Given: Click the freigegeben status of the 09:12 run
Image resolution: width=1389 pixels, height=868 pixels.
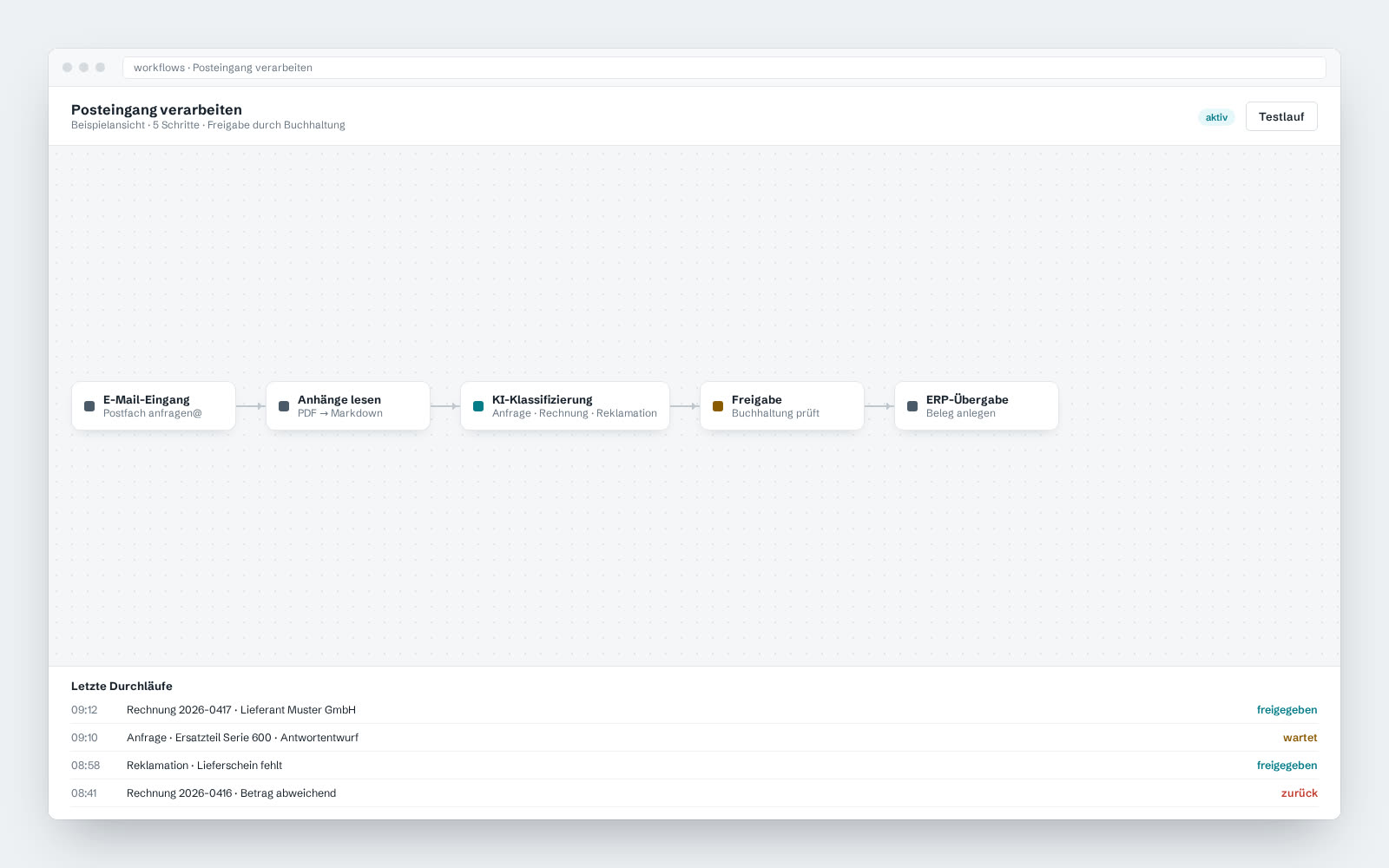Looking at the screenshot, I should click(1287, 710).
